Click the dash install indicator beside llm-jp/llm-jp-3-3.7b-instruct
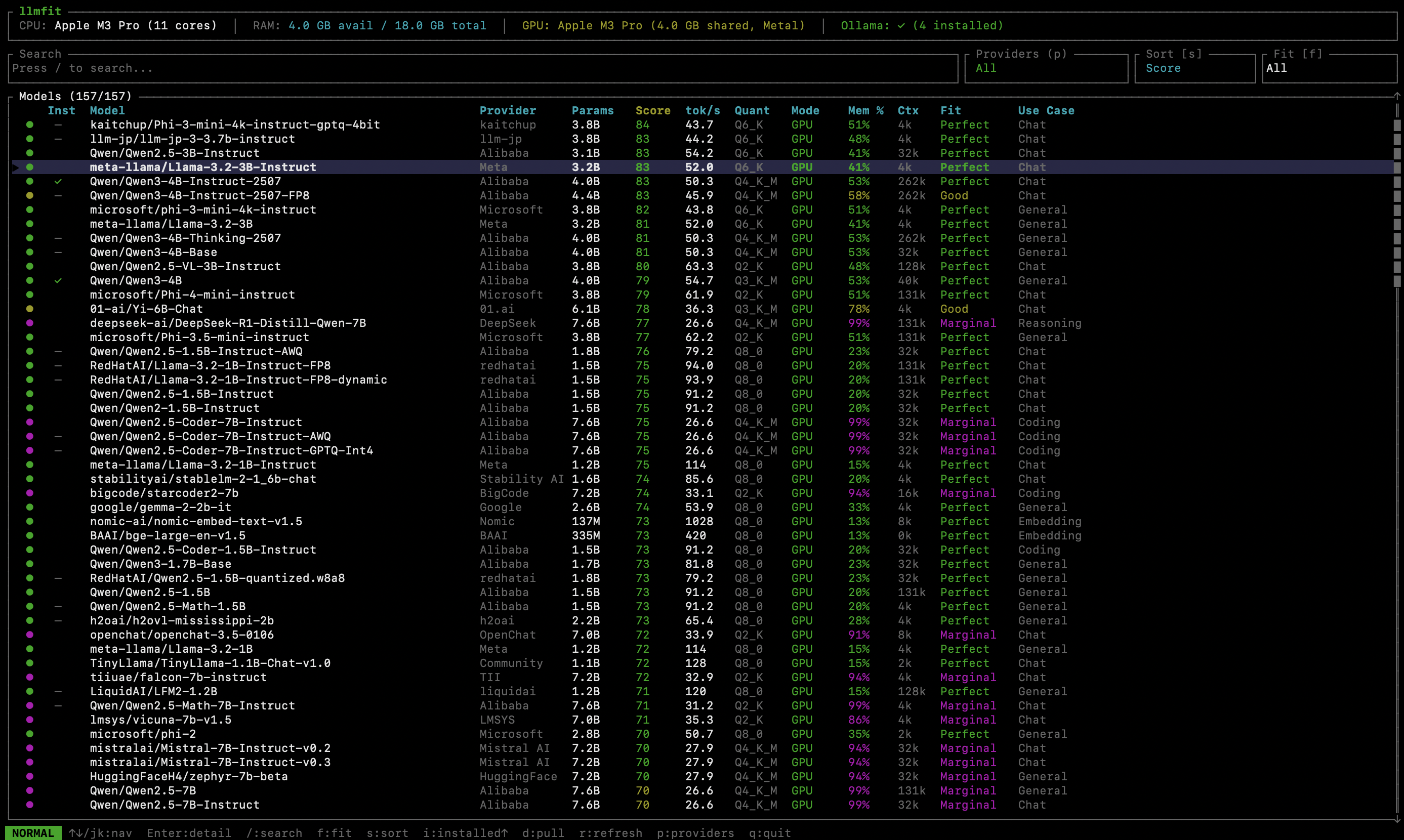This screenshot has height=840, width=1404. pos(59,139)
